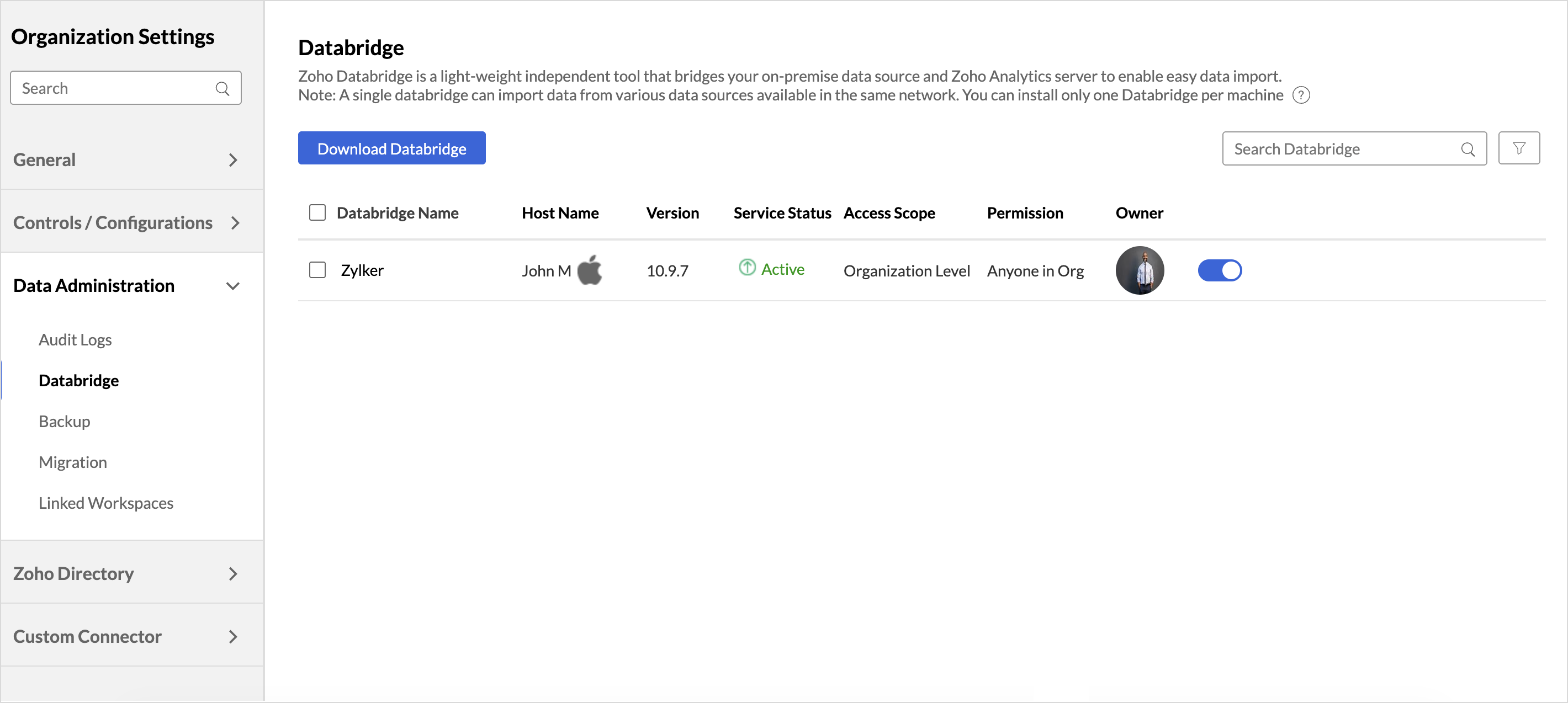Open Audit Logs from the sidebar
Screen dimensions: 1568x703
point(75,339)
